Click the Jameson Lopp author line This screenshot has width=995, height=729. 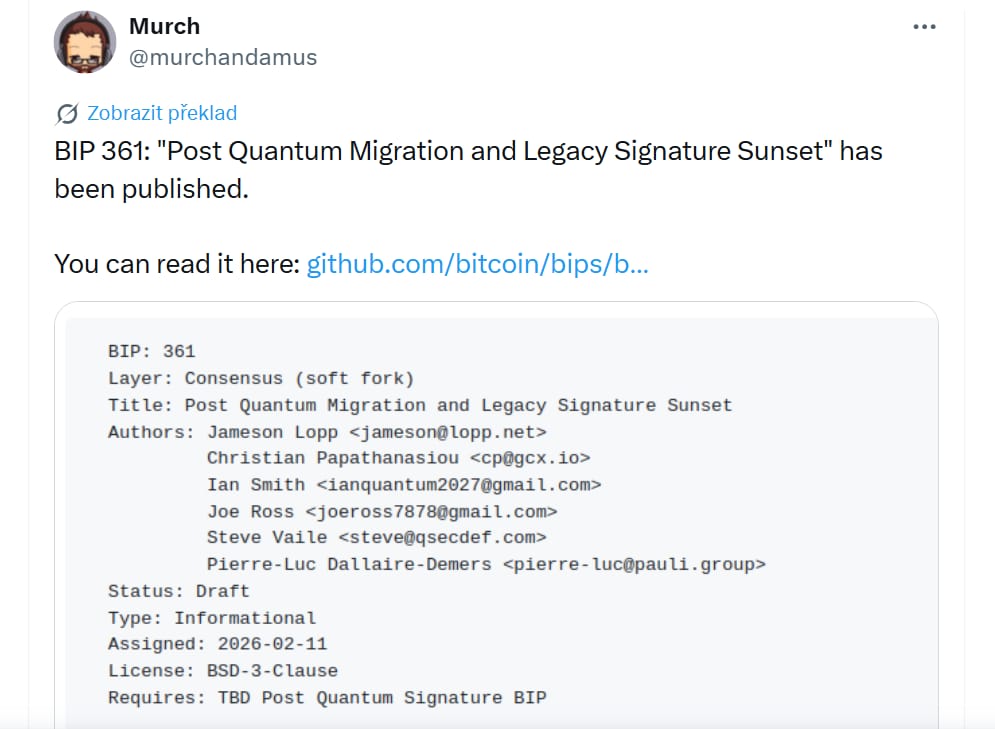pos(327,432)
